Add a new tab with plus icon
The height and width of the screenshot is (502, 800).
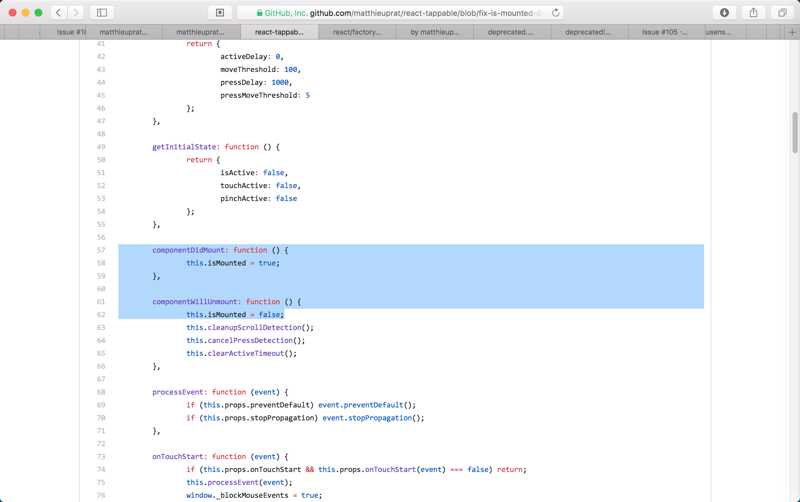point(792,32)
